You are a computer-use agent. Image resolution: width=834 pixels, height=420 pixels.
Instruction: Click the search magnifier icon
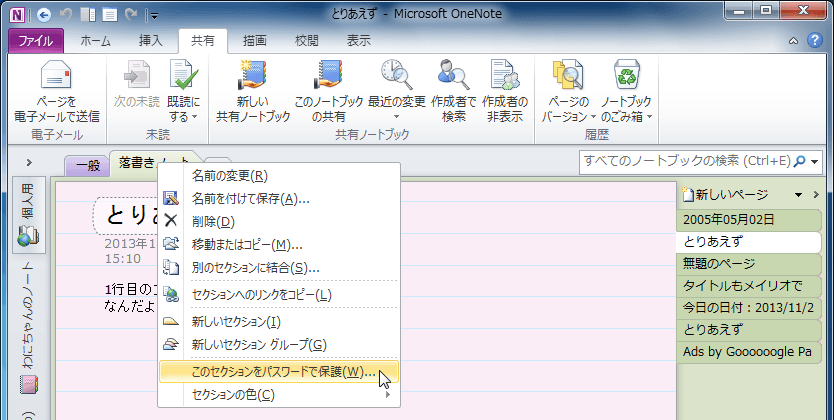tap(799, 161)
